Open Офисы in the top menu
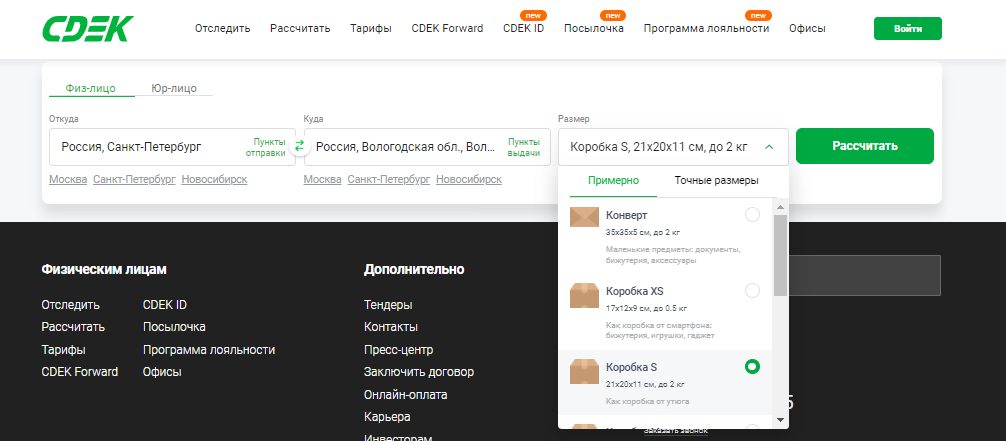The width and height of the screenshot is (1006, 441). (807, 28)
